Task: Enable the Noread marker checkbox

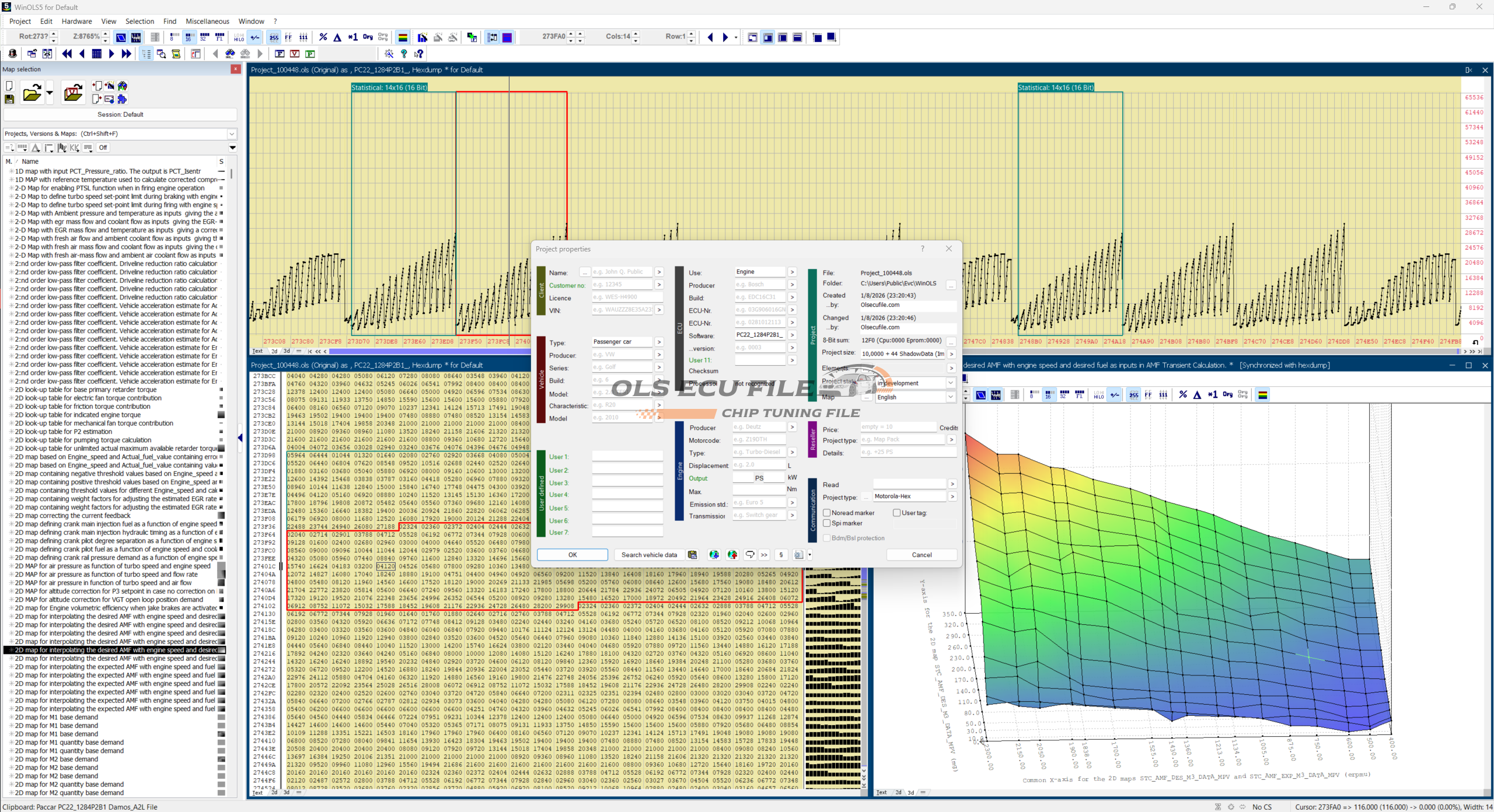Action: click(x=827, y=513)
